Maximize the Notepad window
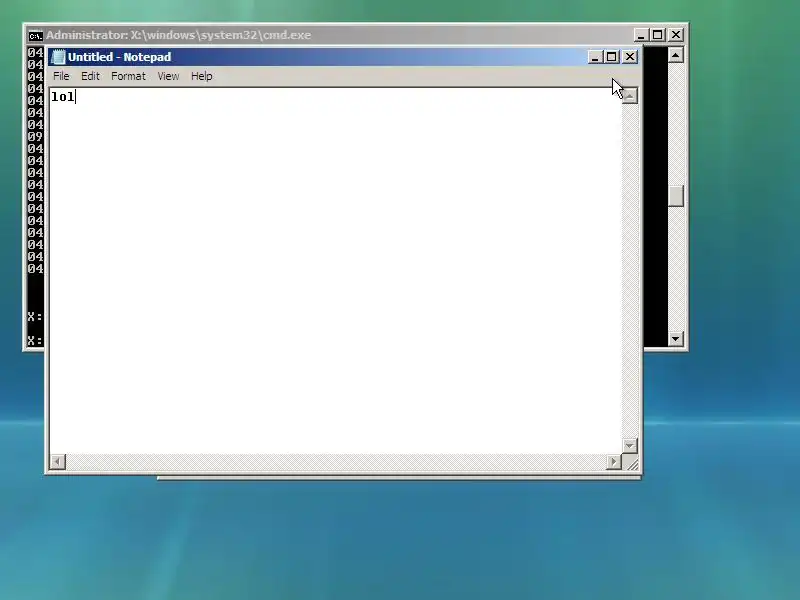 pos(612,57)
